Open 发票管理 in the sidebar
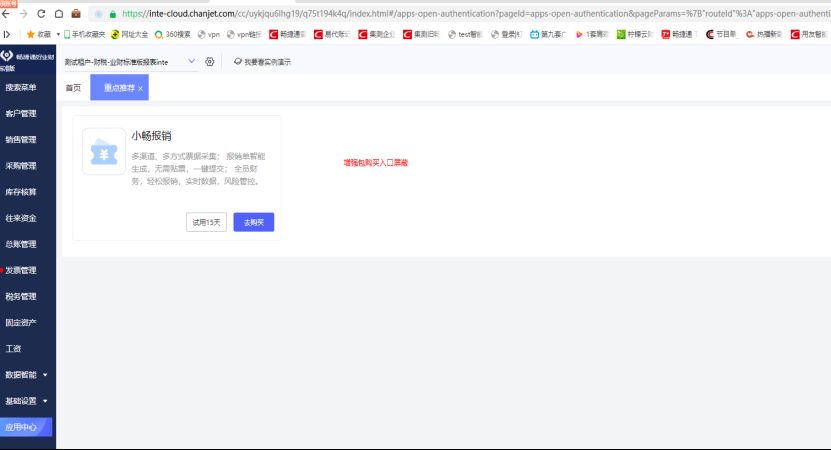The height and width of the screenshot is (450, 831). tap(21, 271)
